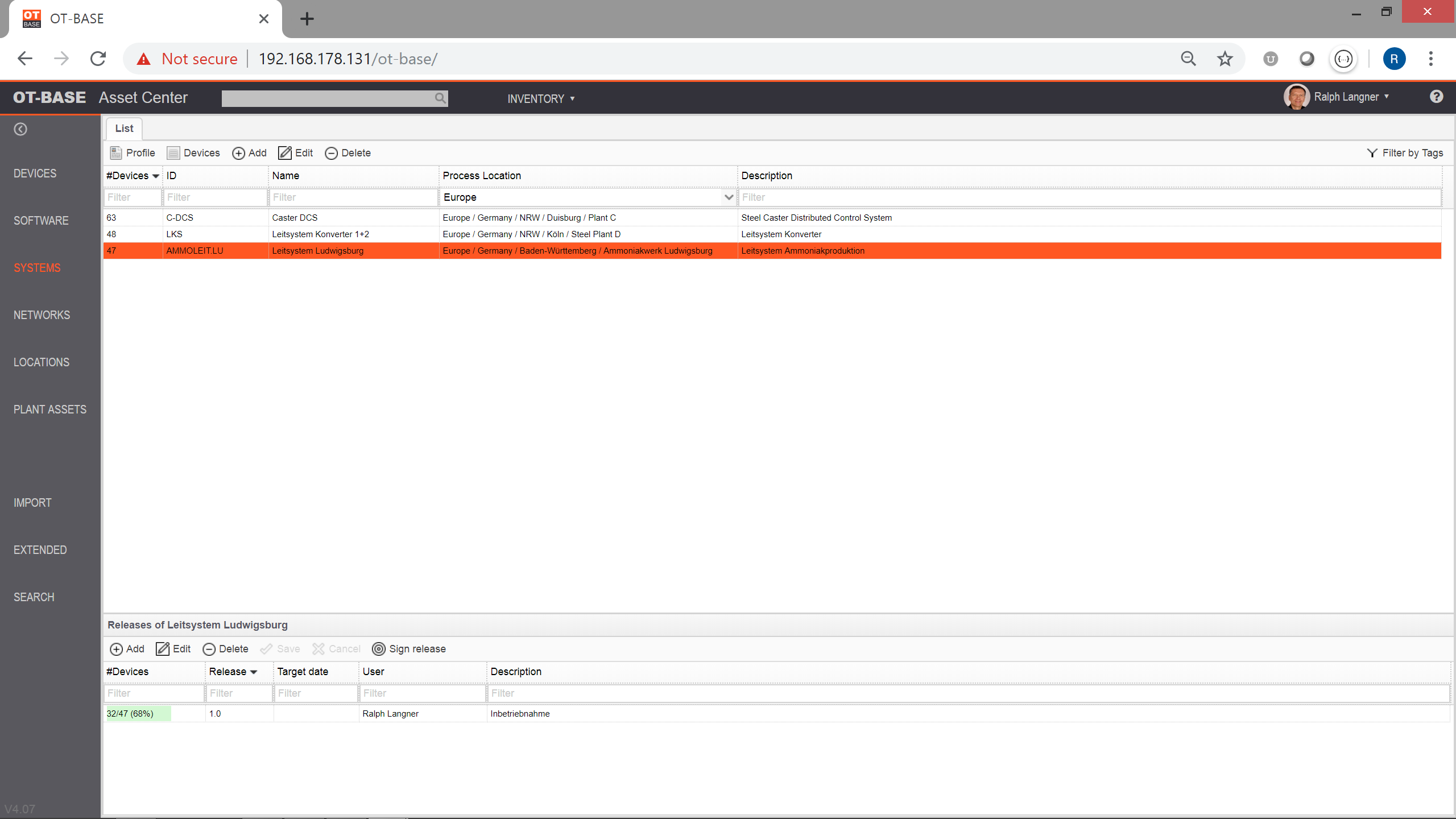Select SYSTEMS in the sidebar

[37, 268]
